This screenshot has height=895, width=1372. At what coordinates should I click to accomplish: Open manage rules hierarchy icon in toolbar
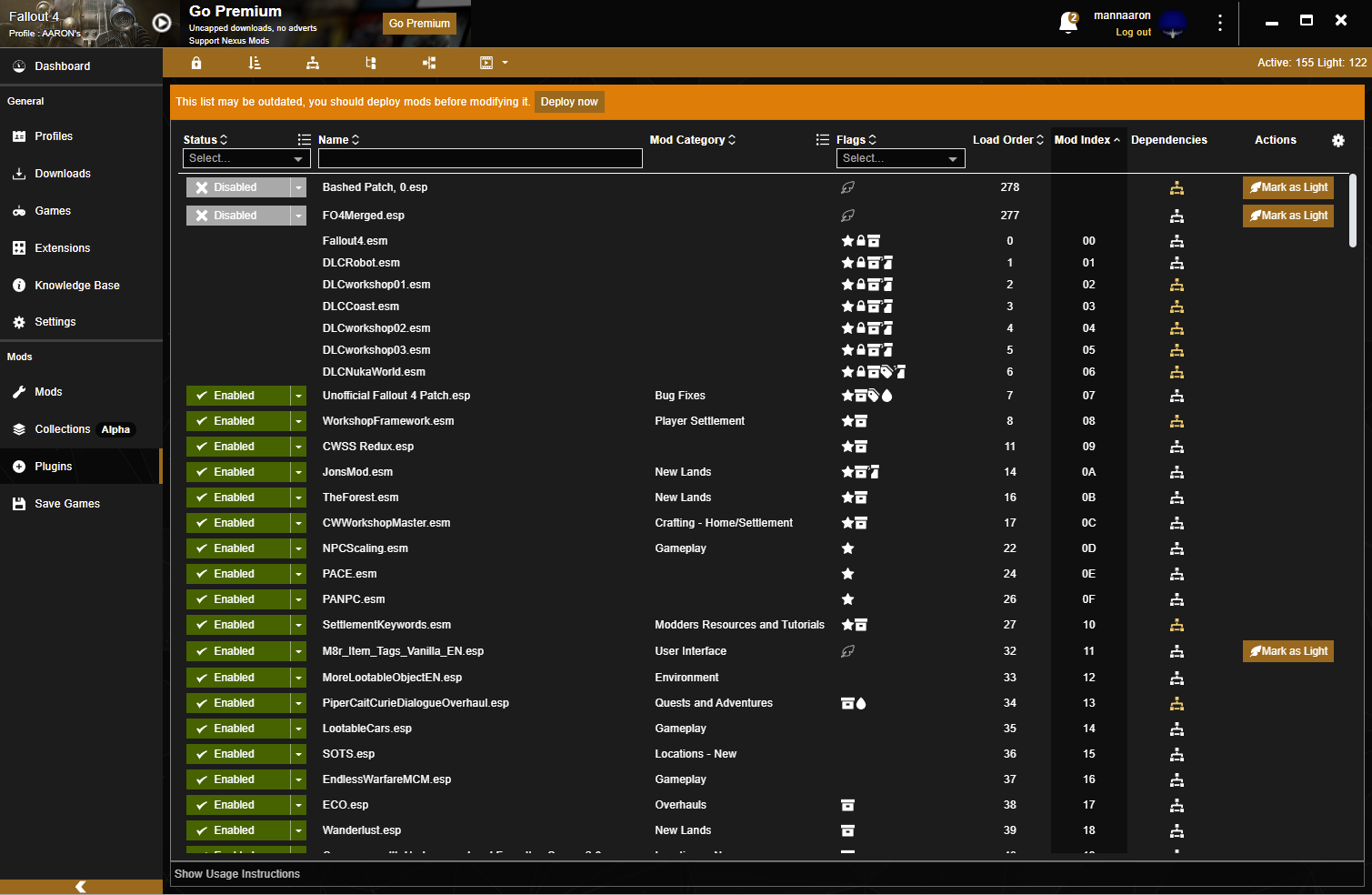click(313, 63)
